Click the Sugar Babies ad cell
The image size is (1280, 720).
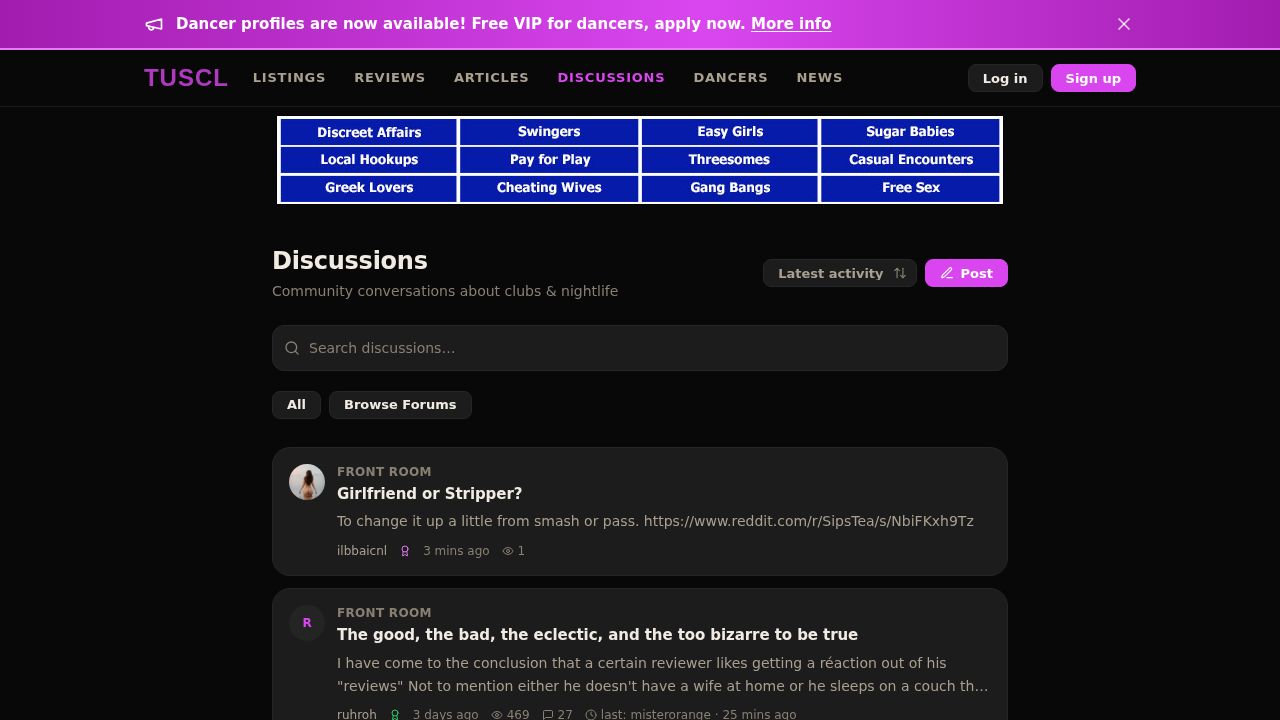(910, 132)
